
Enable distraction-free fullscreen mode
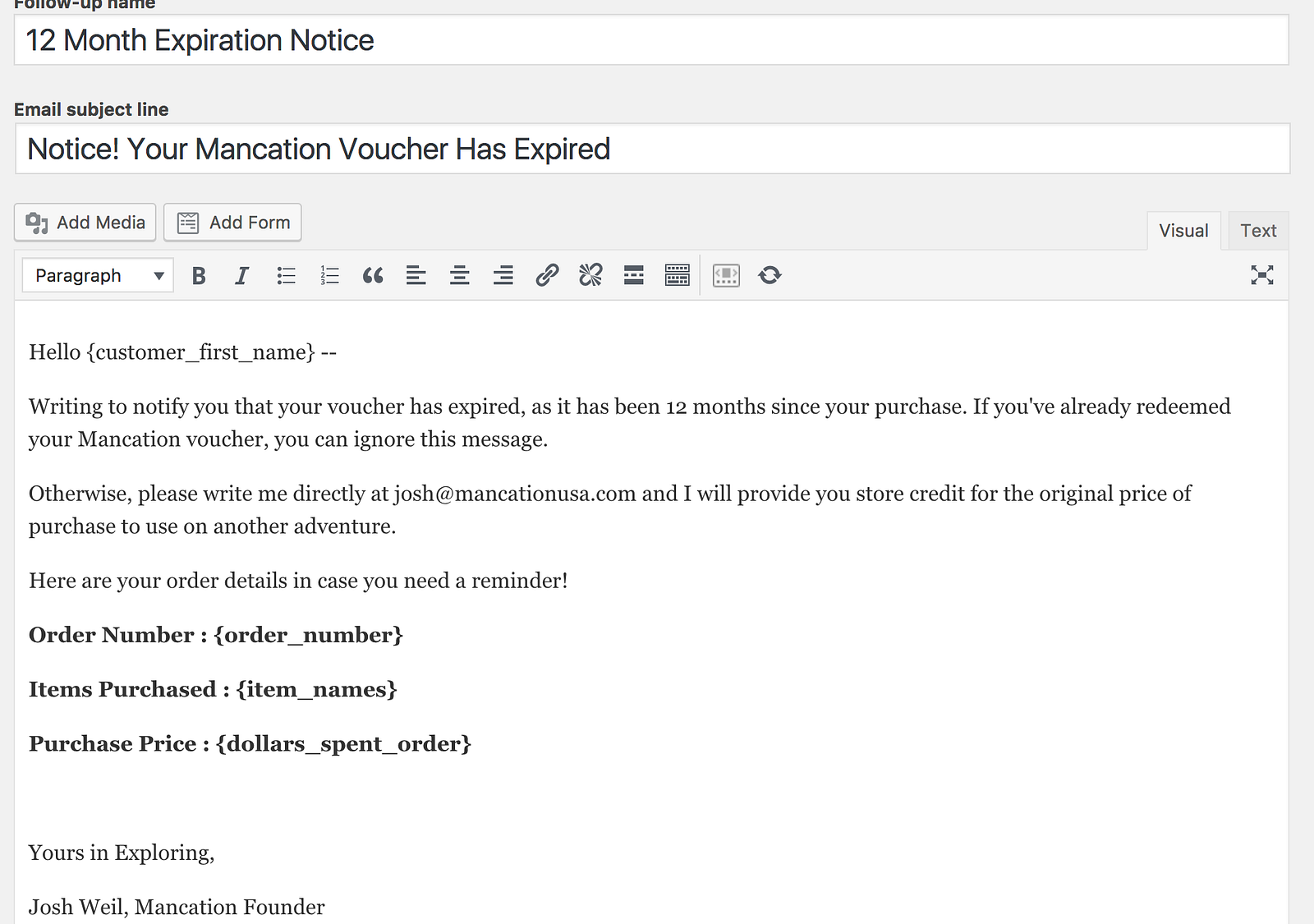1262,275
